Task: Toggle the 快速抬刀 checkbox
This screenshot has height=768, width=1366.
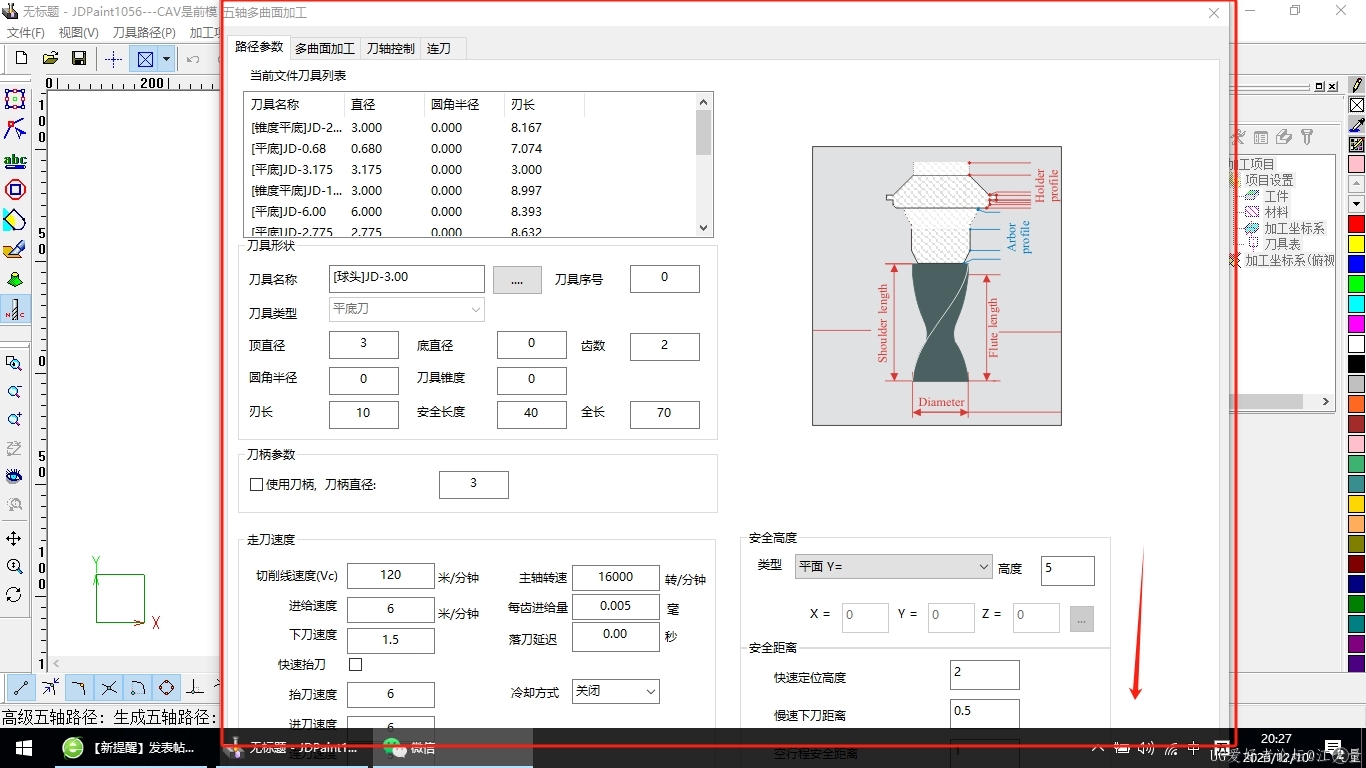Action: [355, 664]
